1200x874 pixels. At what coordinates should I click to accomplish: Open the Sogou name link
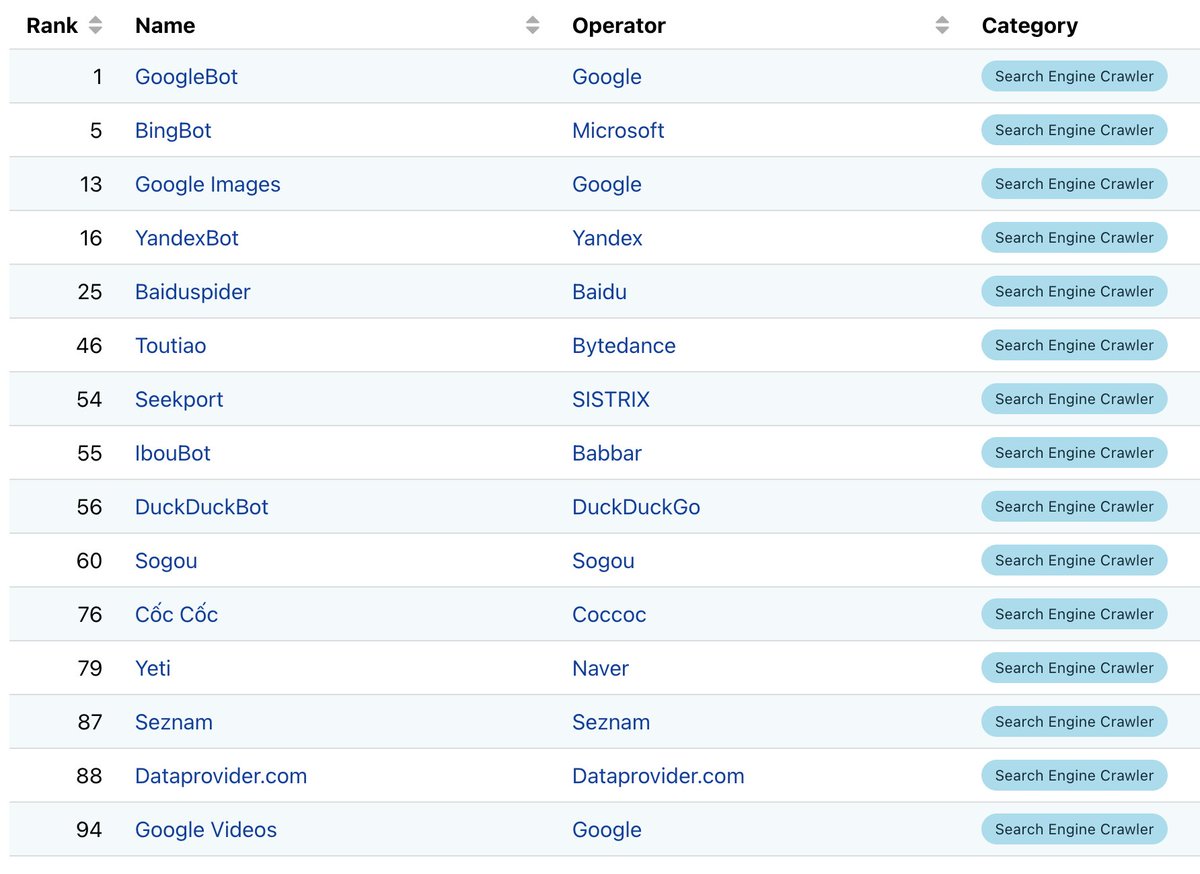click(x=166, y=561)
